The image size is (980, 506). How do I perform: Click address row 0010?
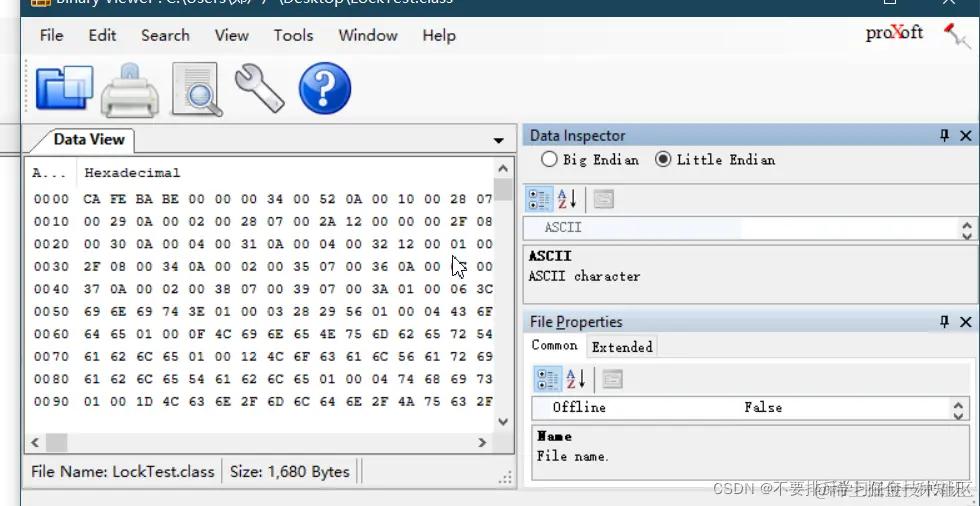click(x=51, y=222)
